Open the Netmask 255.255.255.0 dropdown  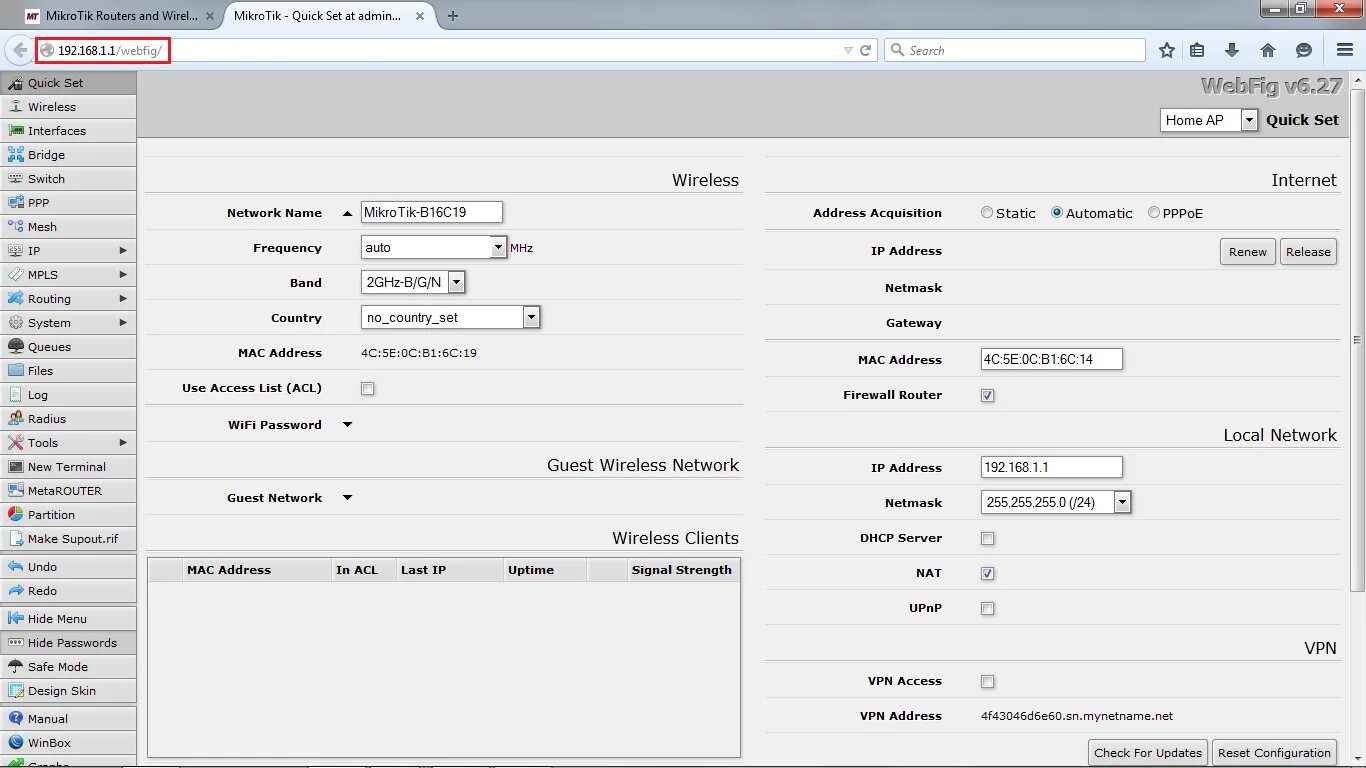[1122, 502]
